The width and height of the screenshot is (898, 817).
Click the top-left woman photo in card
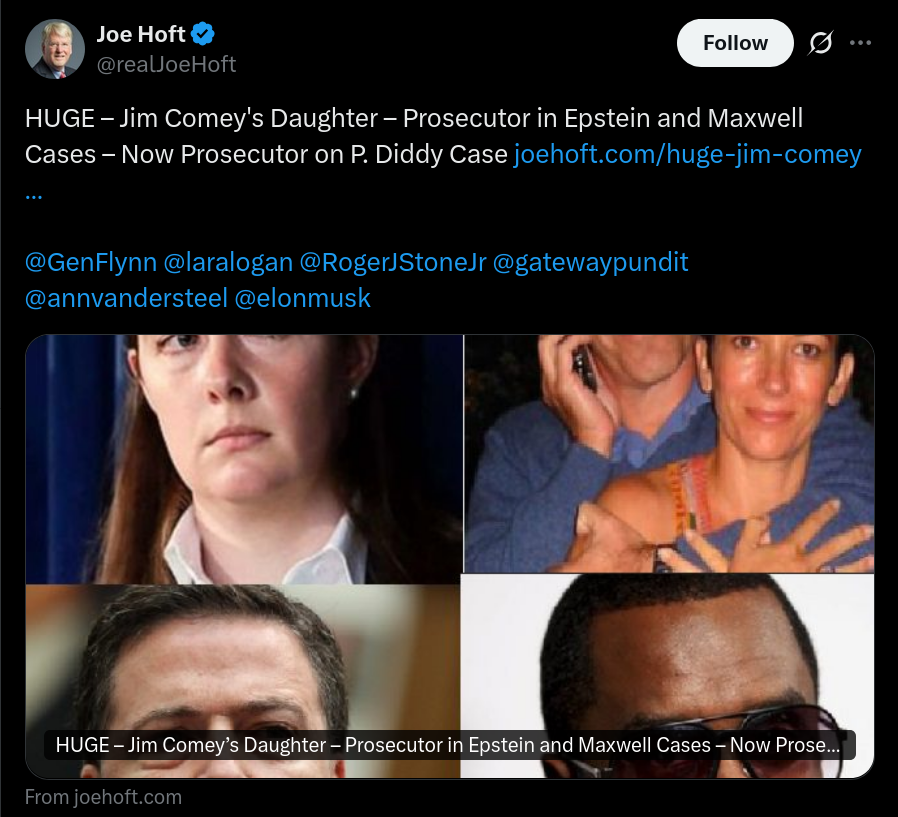pyautogui.click(x=244, y=459)
